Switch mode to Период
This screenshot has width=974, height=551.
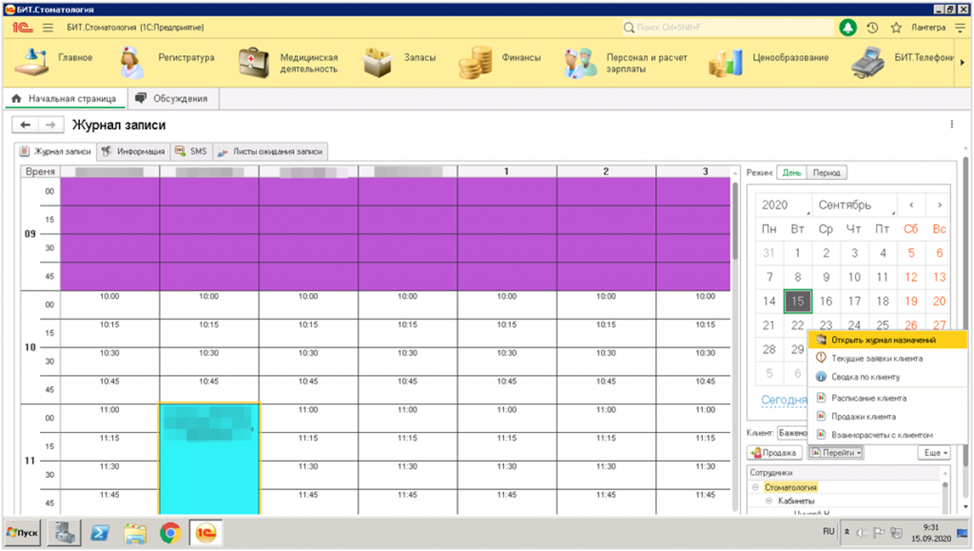pos(826,172)
